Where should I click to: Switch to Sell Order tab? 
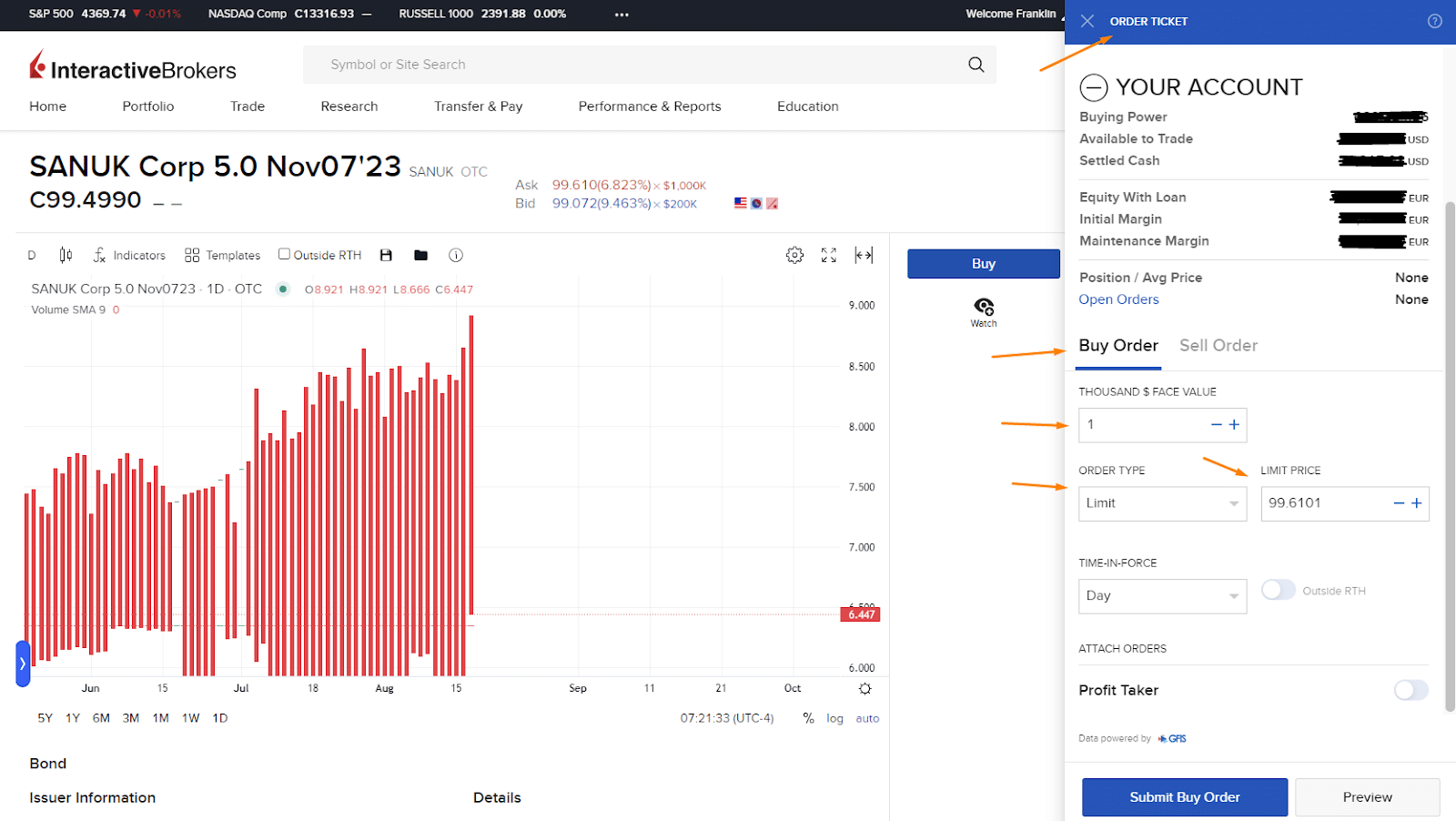(1218, 346)
